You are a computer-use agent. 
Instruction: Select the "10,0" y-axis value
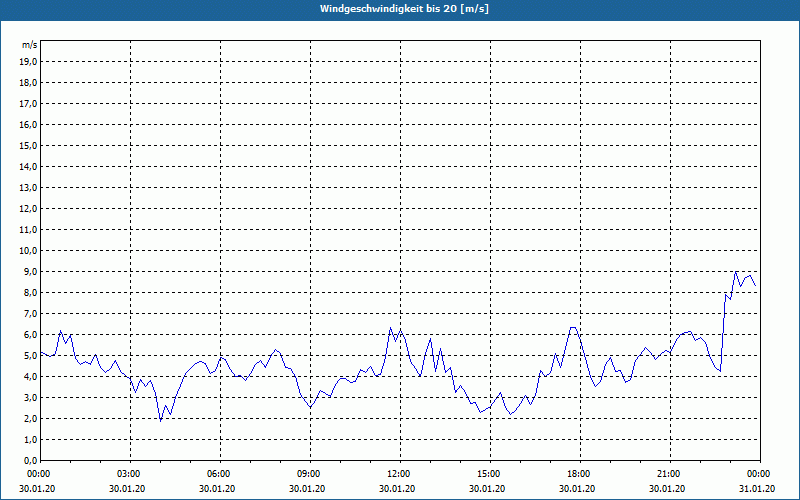28,251
